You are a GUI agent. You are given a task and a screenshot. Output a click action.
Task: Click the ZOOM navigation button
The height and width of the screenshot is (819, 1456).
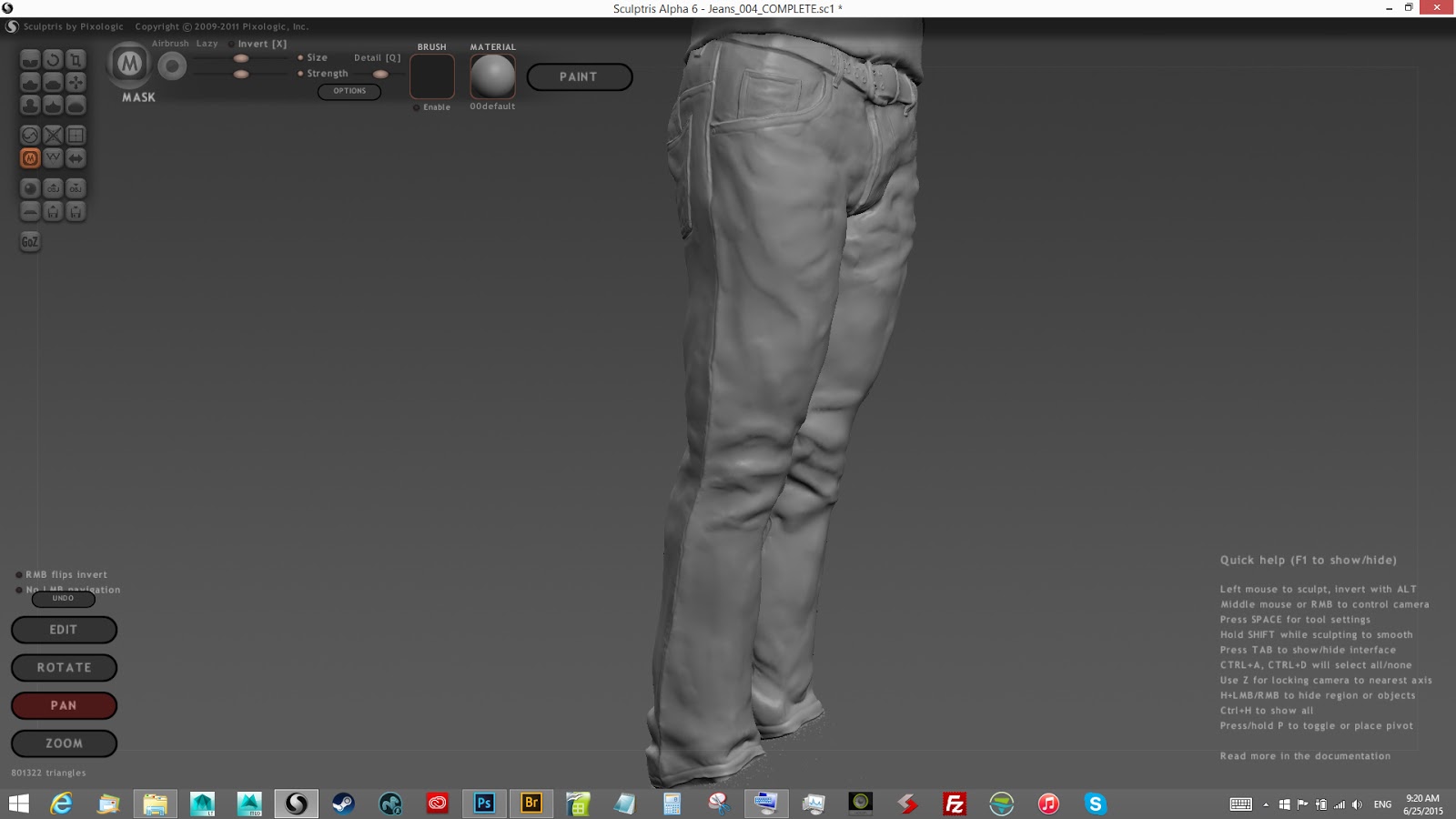tap(64, 743)
